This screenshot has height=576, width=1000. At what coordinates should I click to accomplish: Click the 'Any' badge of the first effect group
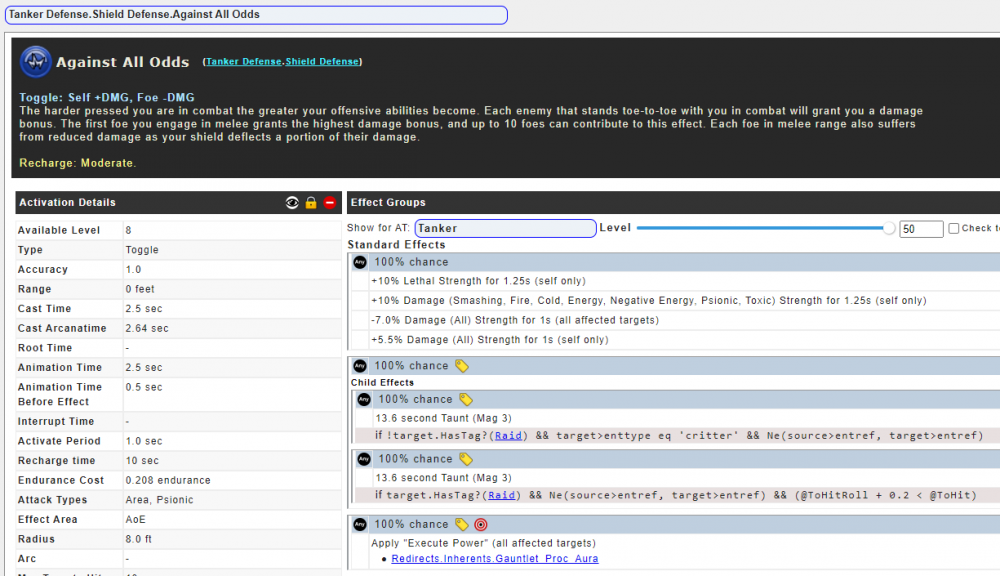(360, 262)
